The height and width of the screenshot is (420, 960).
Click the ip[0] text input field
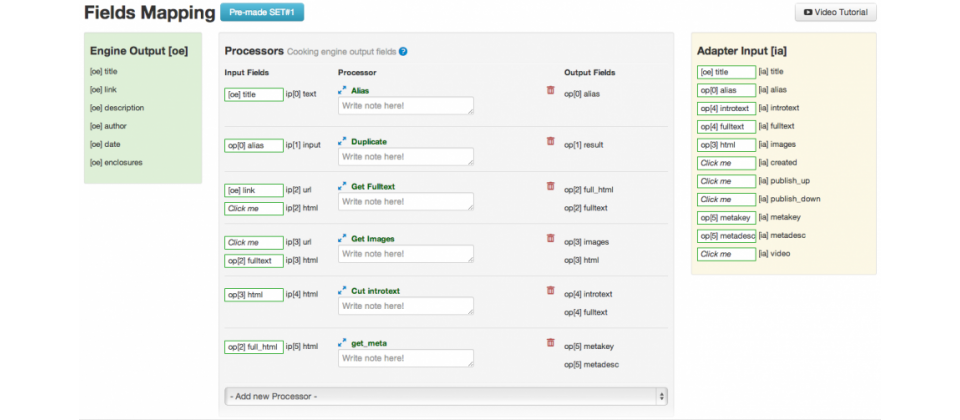coord(254,94)
